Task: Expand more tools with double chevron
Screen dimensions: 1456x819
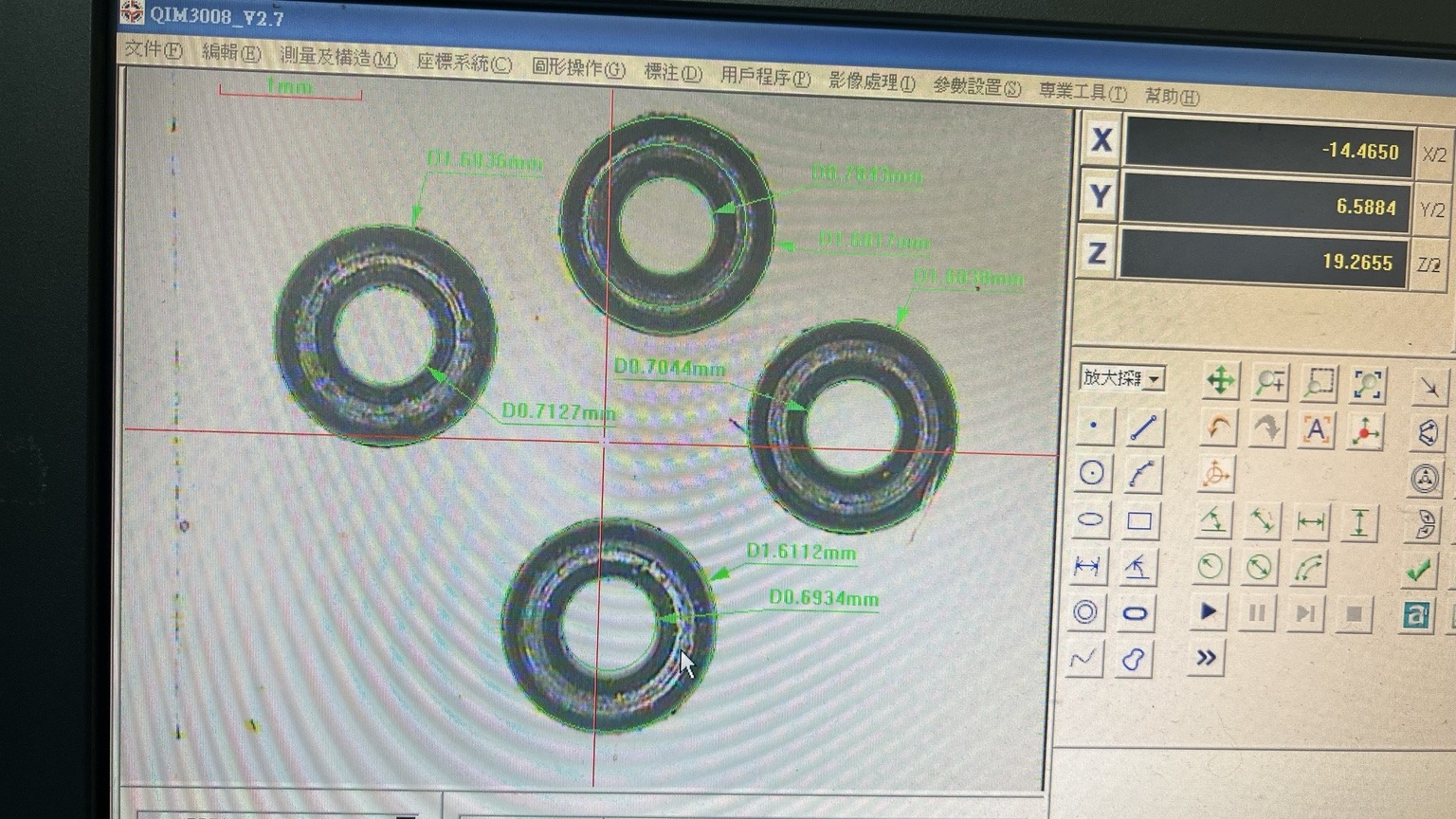Action: click(x=1206, y=658)
